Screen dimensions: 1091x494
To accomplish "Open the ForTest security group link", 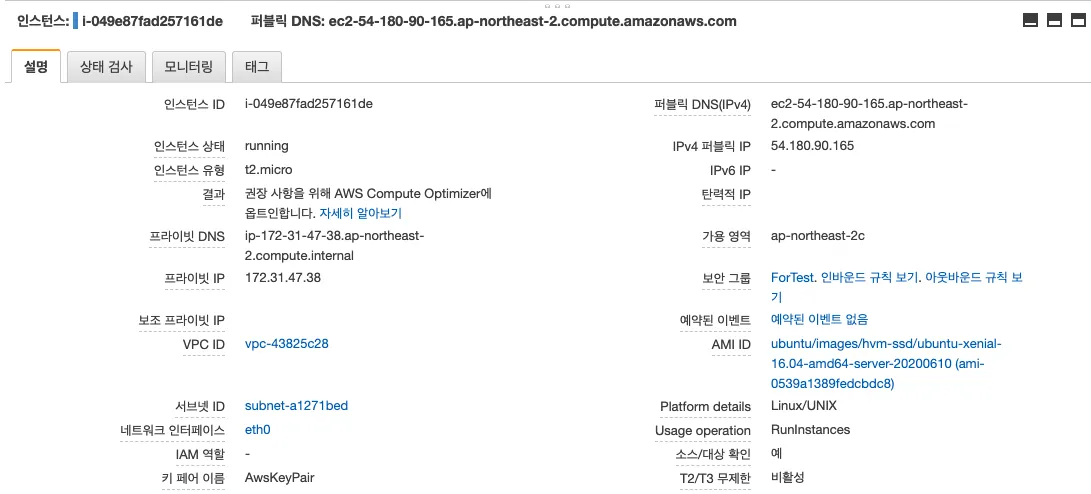I will coord(792,278).
